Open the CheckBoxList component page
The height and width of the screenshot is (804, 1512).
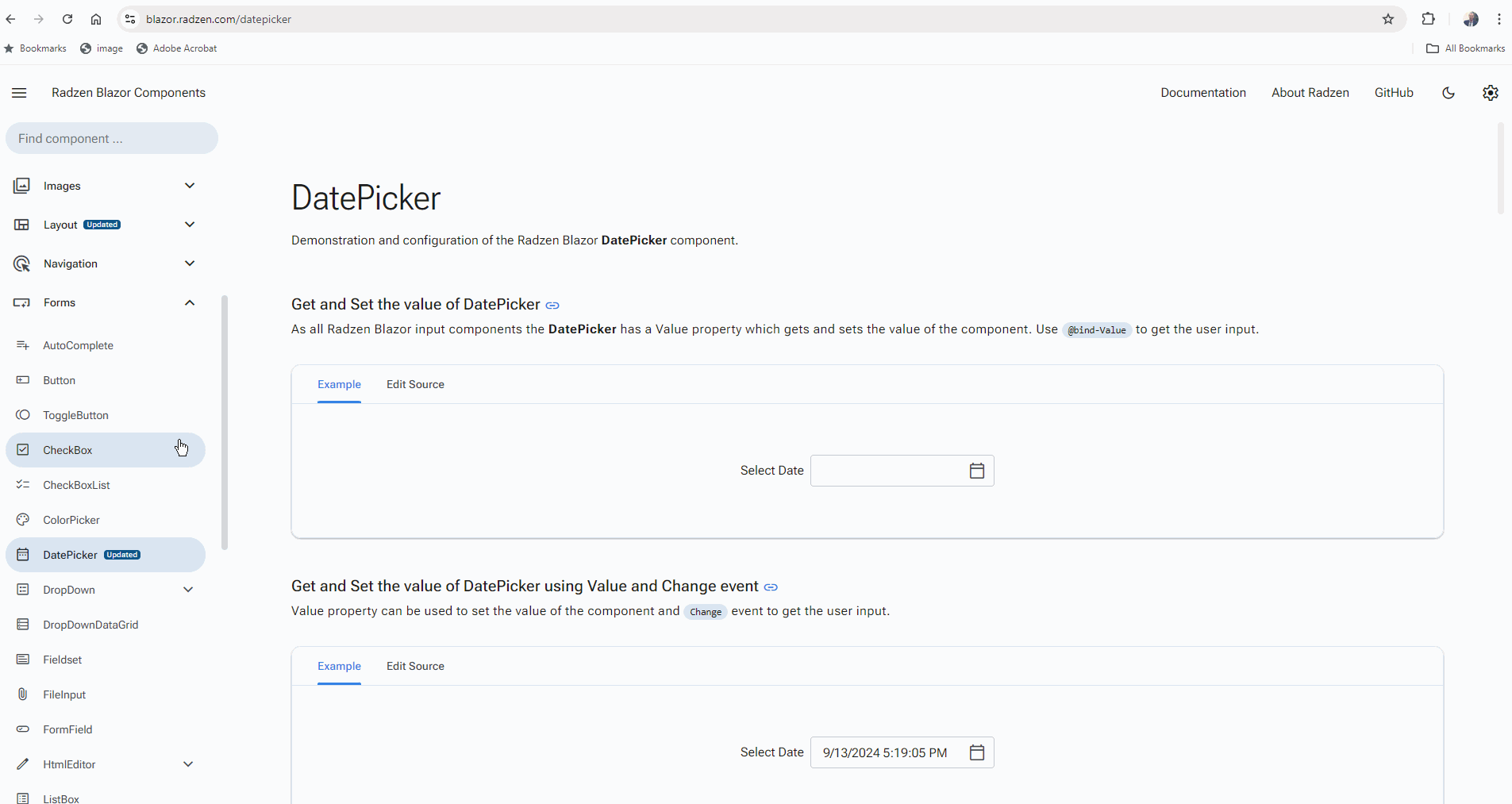click(x=106, y=485)
